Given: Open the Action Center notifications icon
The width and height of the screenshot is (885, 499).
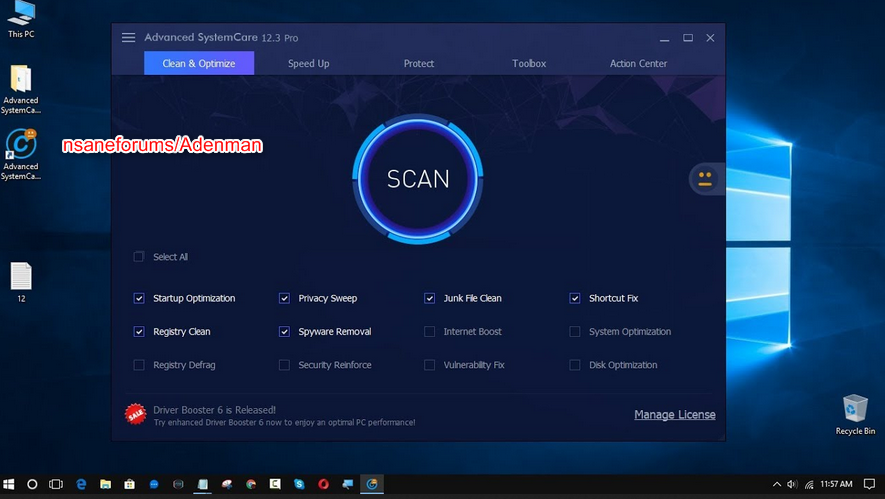Looking at the screenshot, I should pos(869,484).
